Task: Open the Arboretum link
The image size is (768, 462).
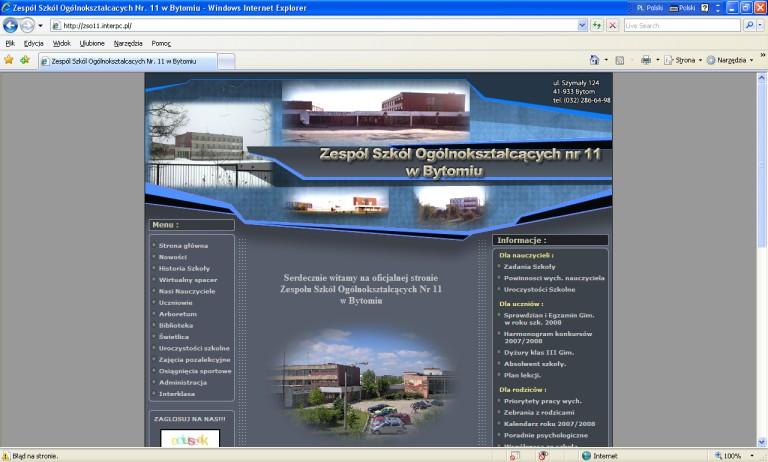Action: point(177,314)
